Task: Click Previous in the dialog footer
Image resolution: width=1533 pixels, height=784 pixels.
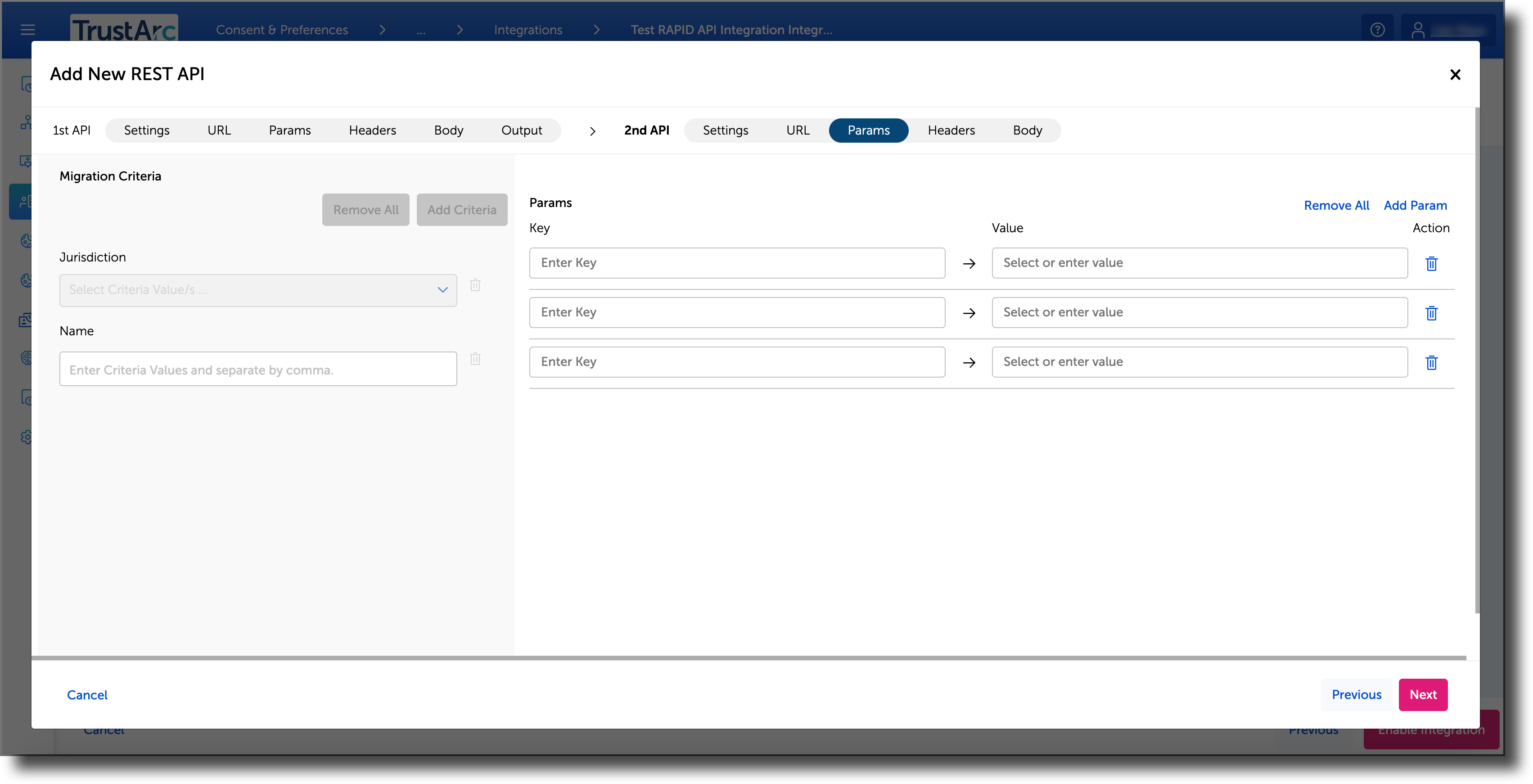Action: tap(1356, 695)
